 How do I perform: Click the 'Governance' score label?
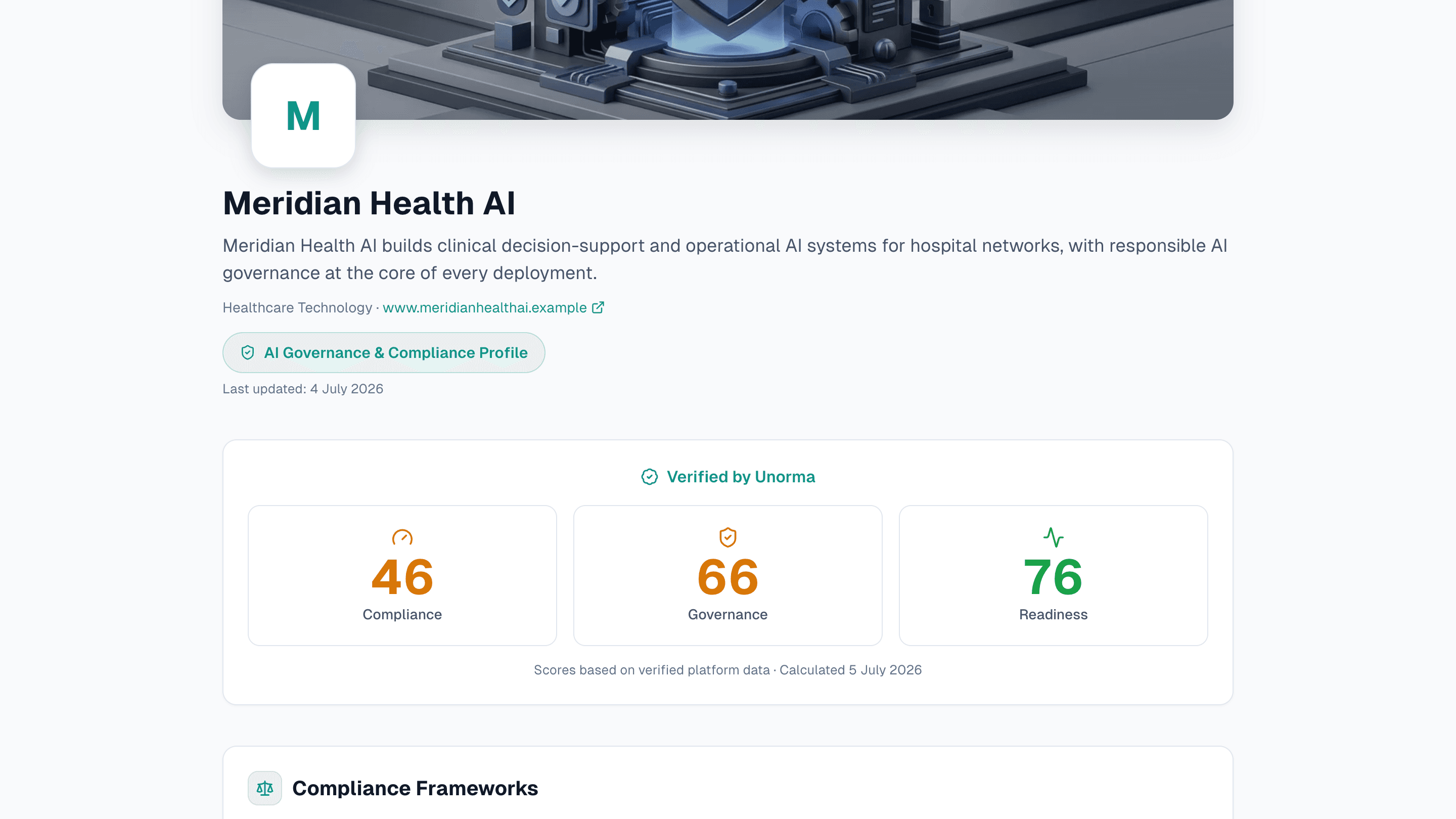728,614
